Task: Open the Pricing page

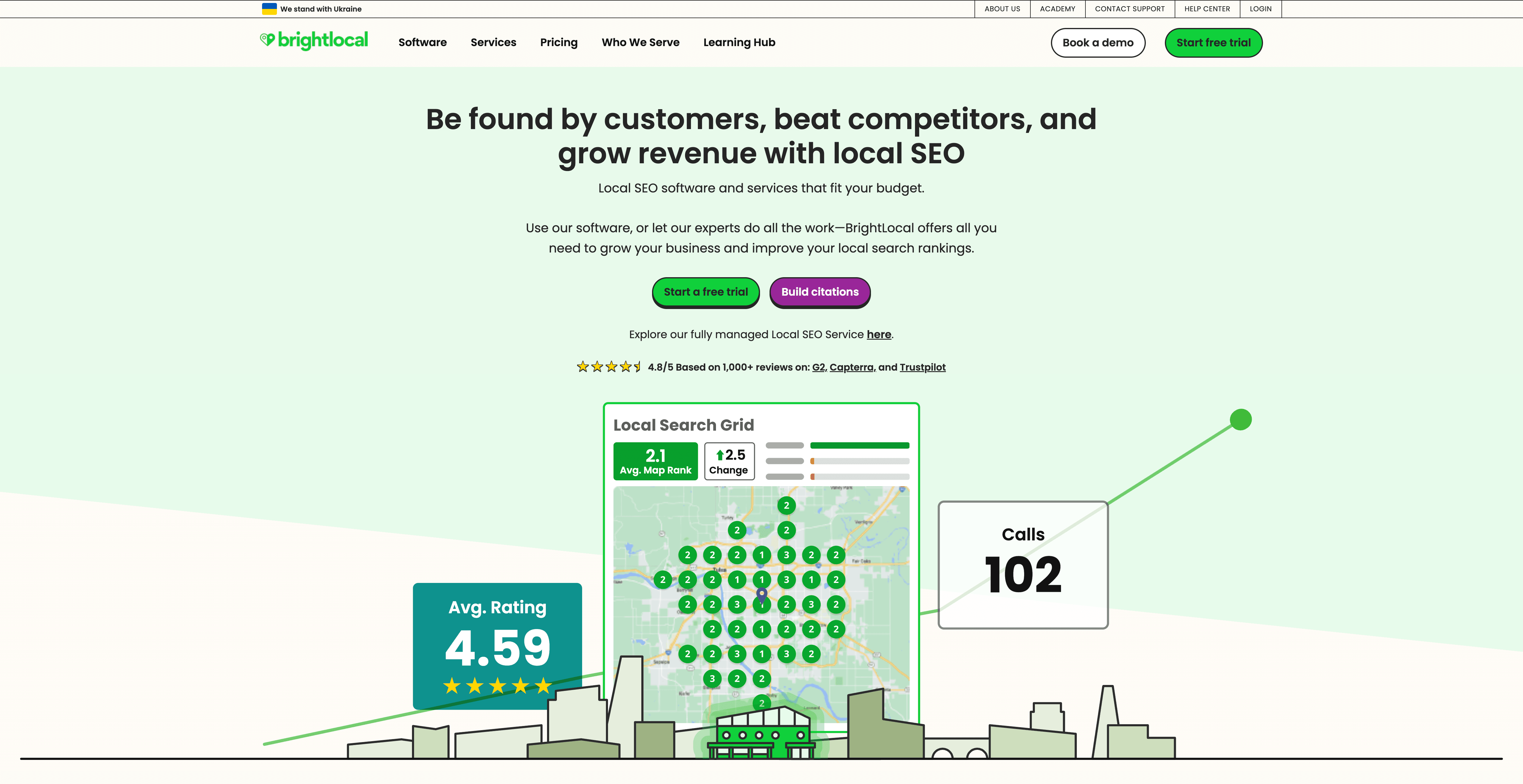Action: [x=559, y=43]
